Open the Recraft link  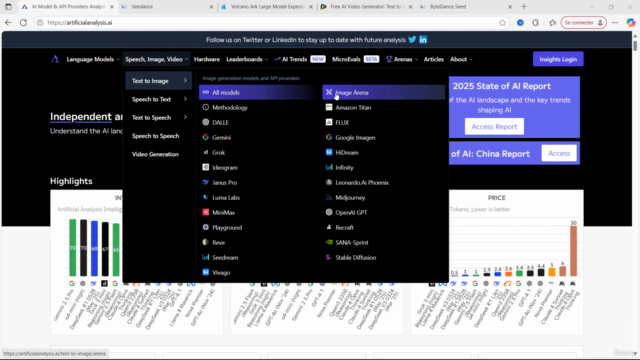[344, 227]
